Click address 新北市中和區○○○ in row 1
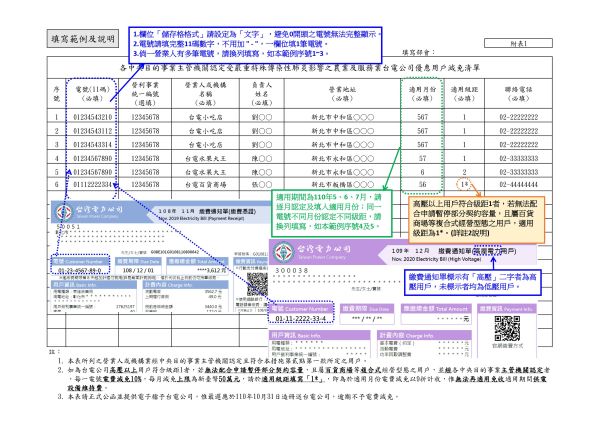Image resolution: width=600 pixels, height=424 pixels. [x=342, y=117]
